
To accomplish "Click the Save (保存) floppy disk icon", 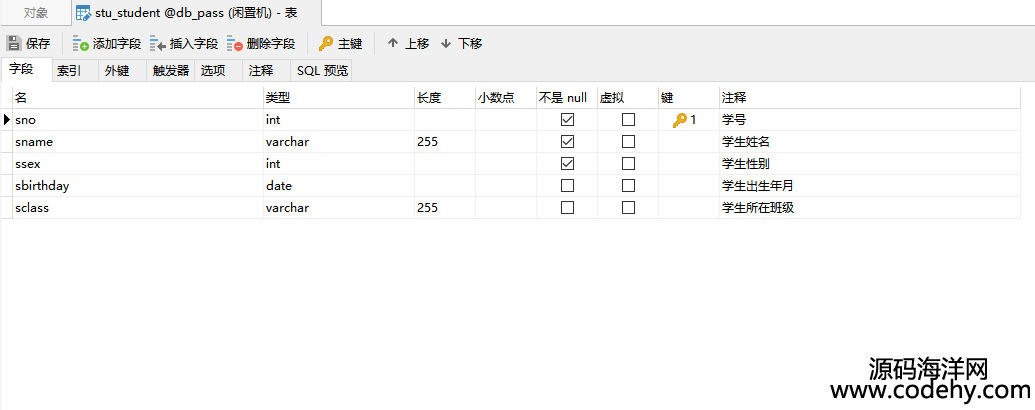I will pos(14,44).
